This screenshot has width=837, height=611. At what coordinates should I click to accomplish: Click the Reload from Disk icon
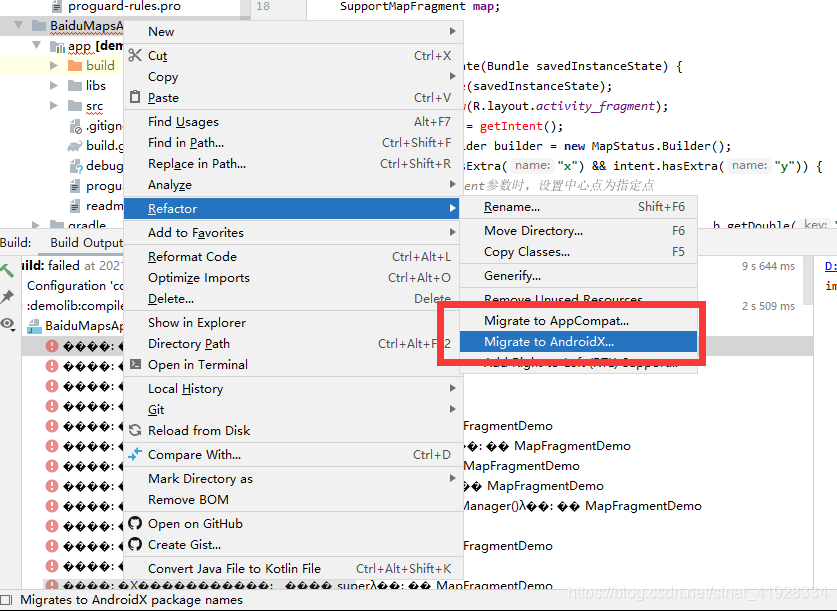click(x=135, y=430)
